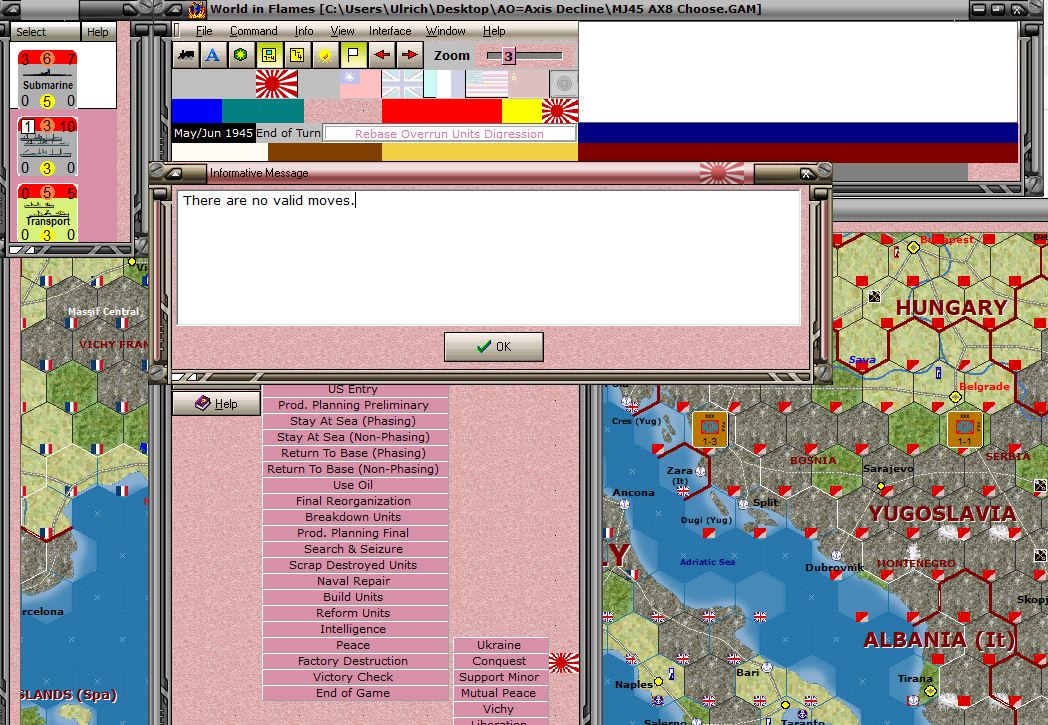Click the teal color bar segment
The image size is (1048, 725).
point(263,111)
